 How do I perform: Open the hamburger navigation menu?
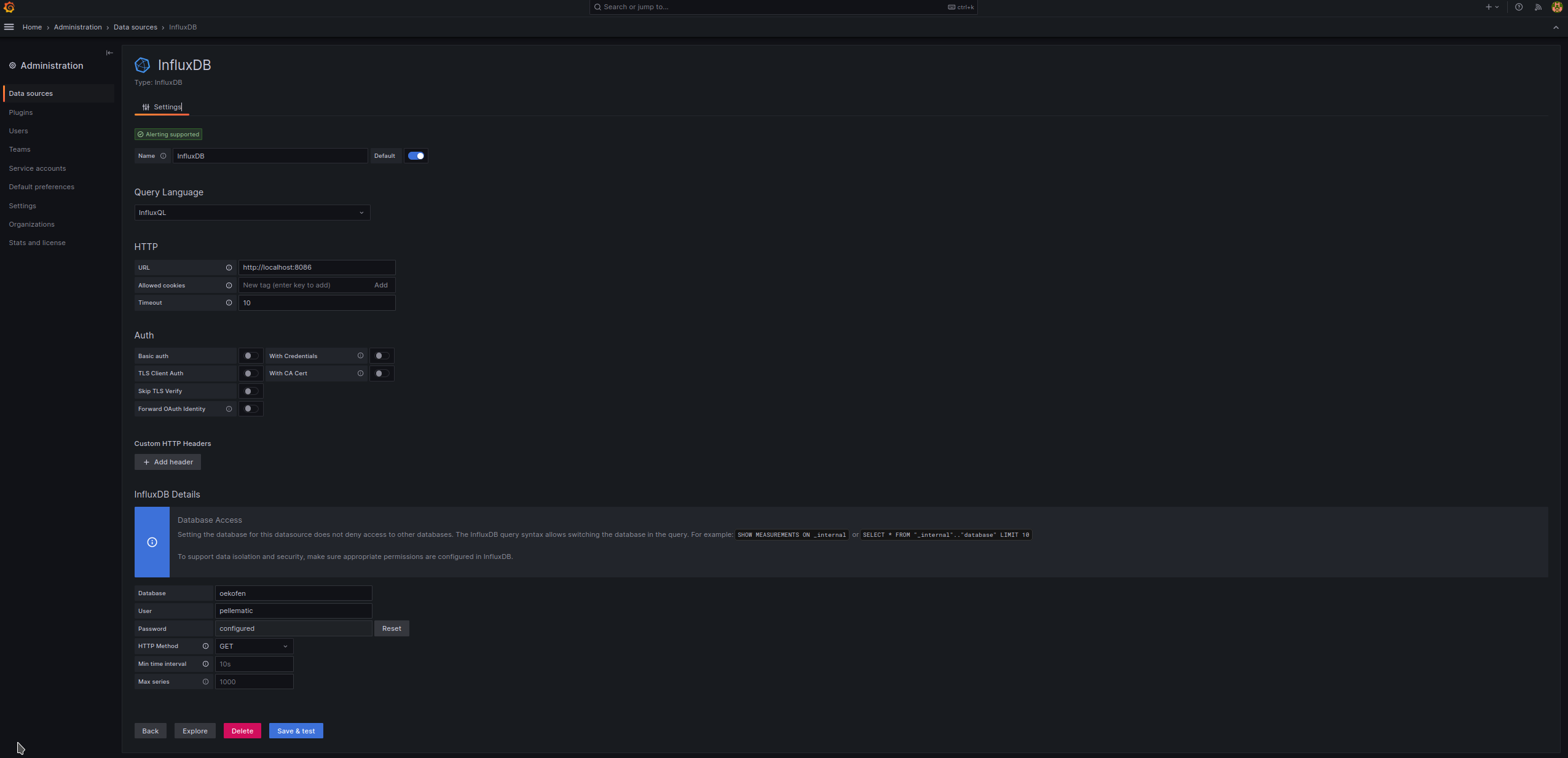(x=9, y=27)
